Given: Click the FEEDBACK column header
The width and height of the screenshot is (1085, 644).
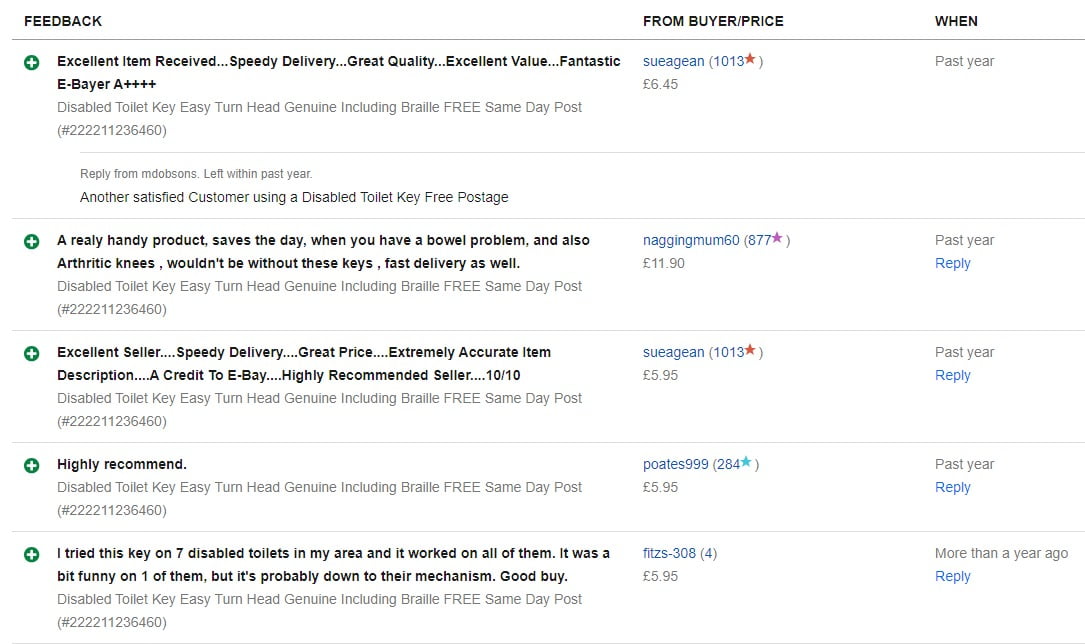Looking at the screenshot, I should (x=63, y=21).
